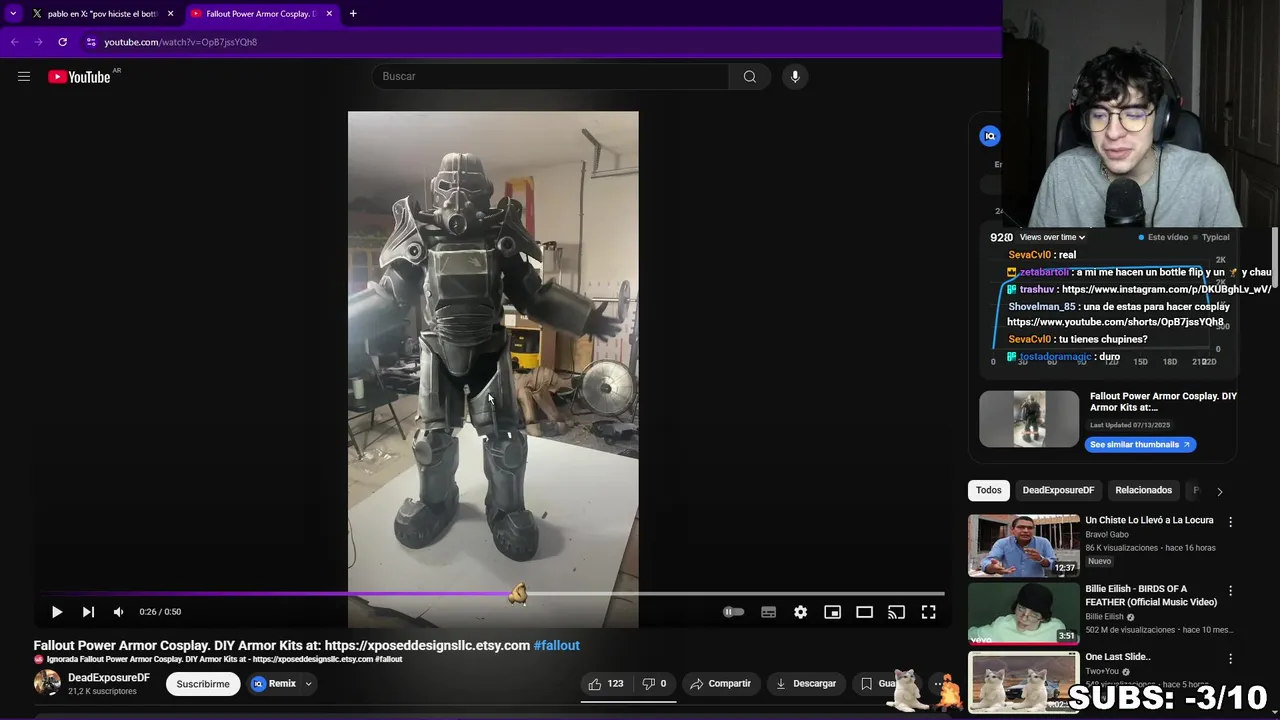Click the #fallout hashtag link
The width and height of the screenshot is (1280, 720).
pyautogui.click(x=557, y=646)
